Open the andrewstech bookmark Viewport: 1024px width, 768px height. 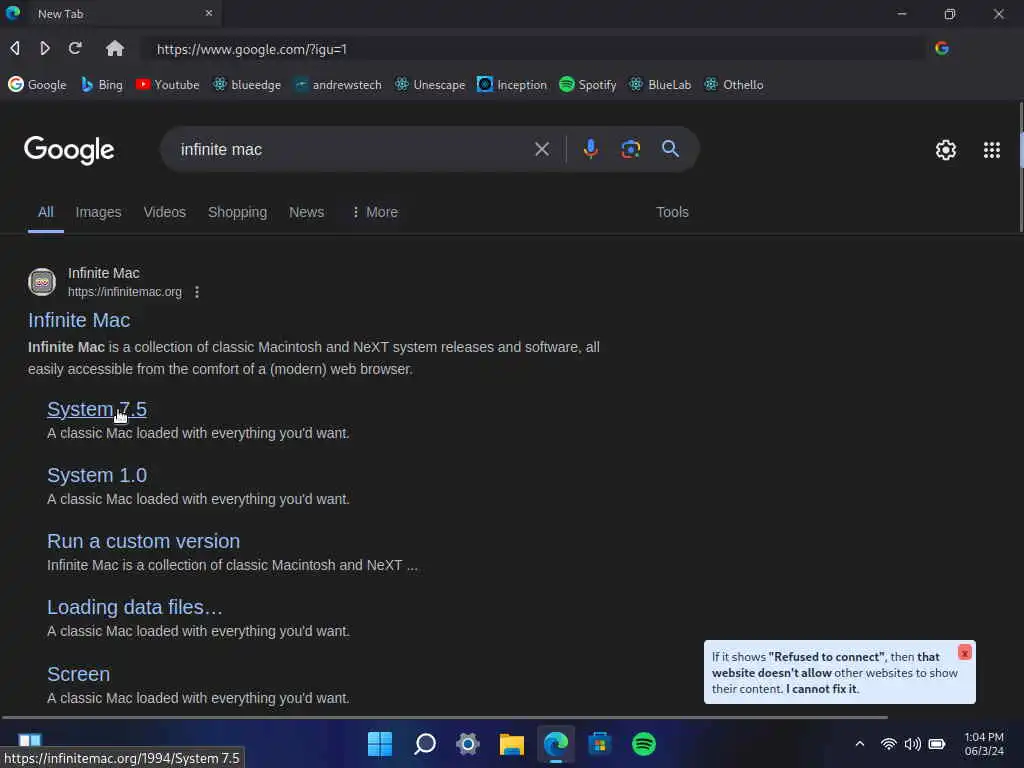pos(338,84)
